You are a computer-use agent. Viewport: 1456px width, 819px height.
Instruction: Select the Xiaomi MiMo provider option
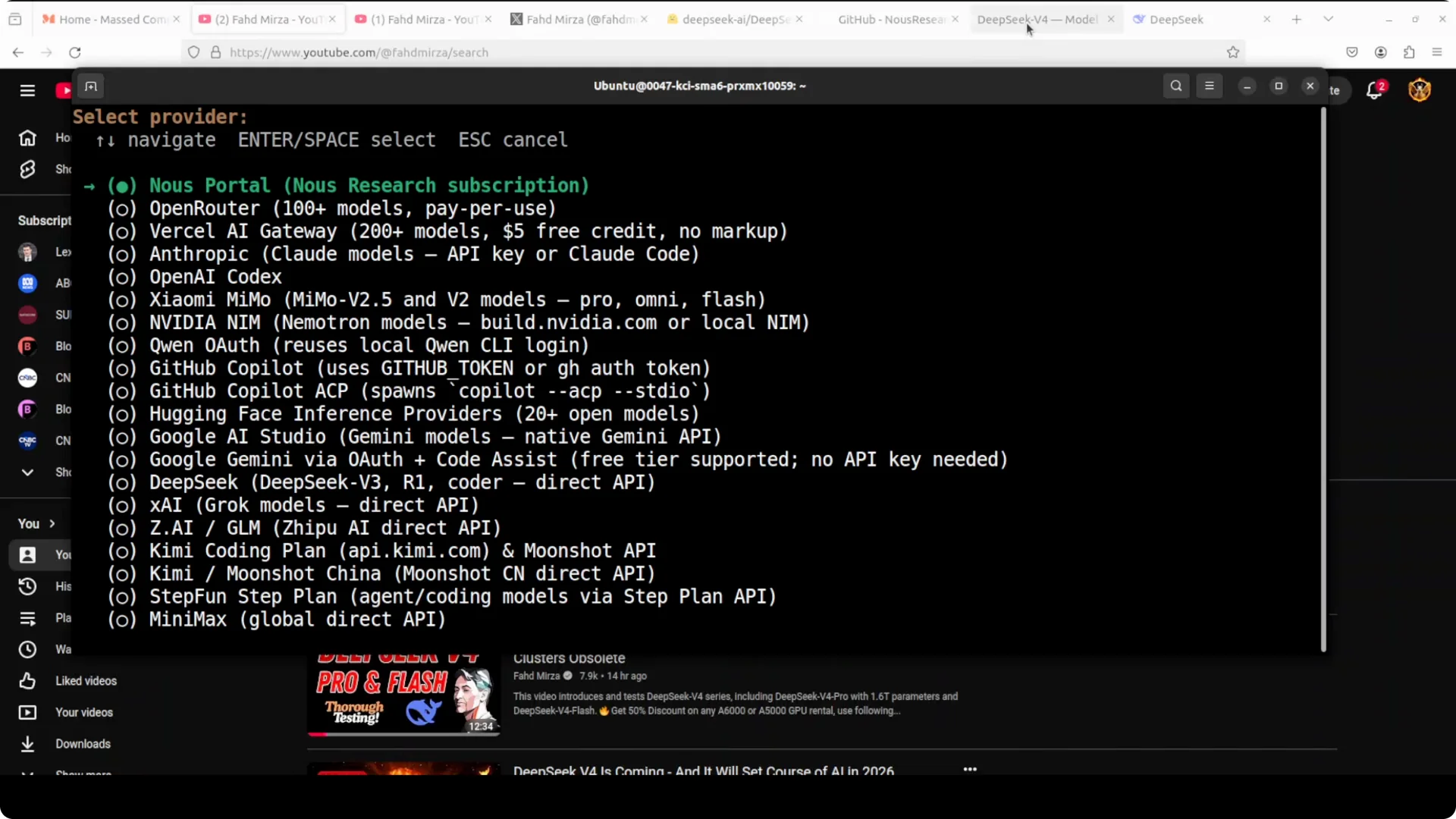point(437,300)
